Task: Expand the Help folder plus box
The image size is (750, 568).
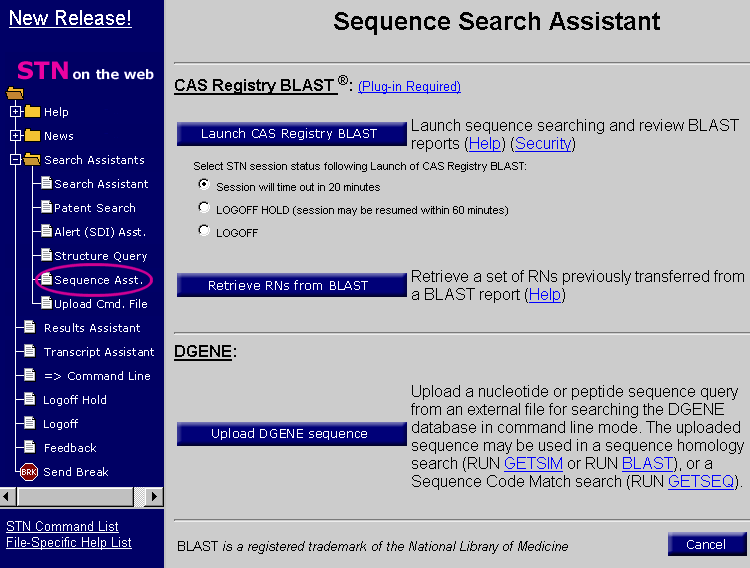Action: click(15, 111)
